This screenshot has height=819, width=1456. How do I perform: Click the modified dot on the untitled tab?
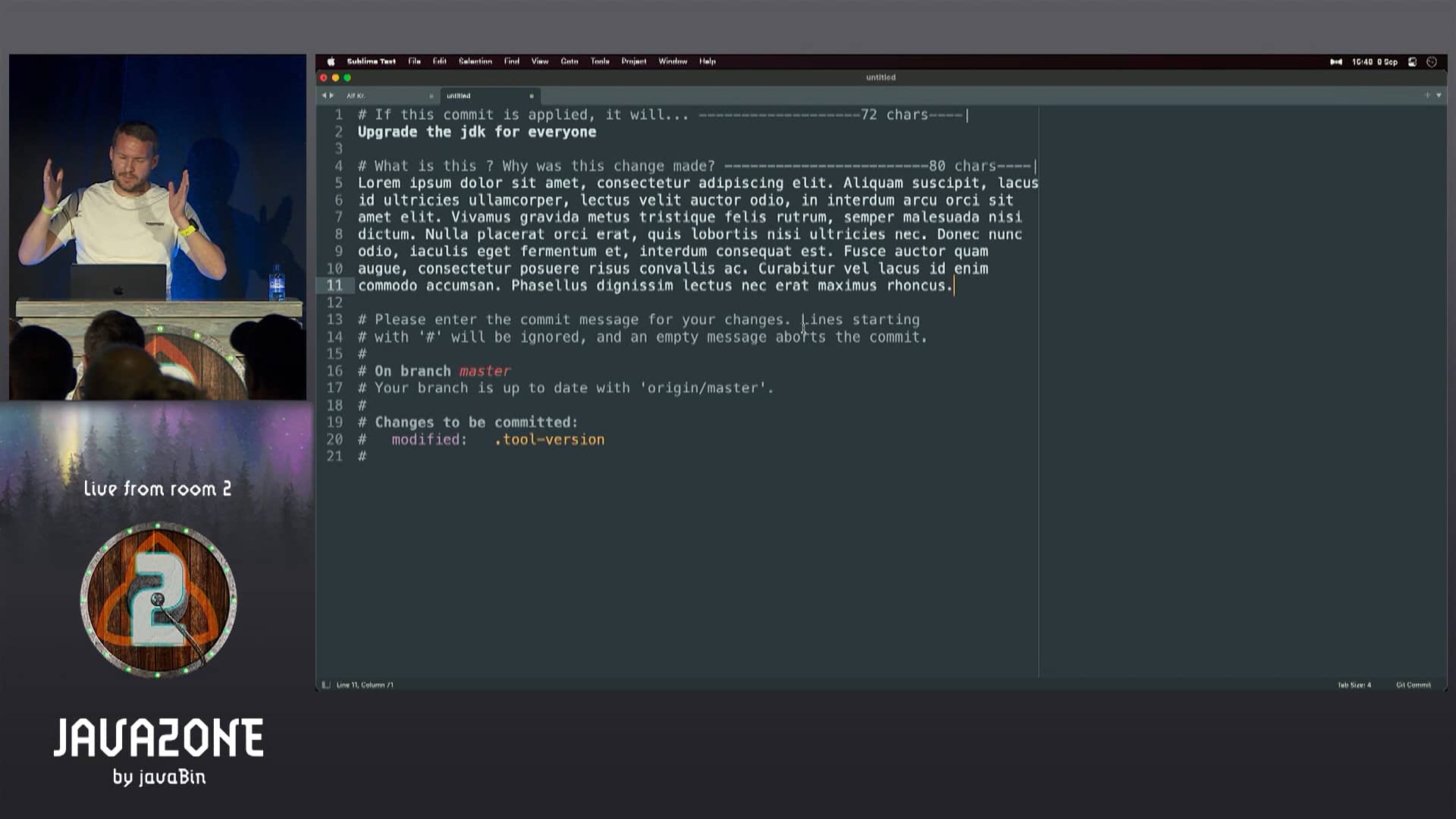(532, 97)
